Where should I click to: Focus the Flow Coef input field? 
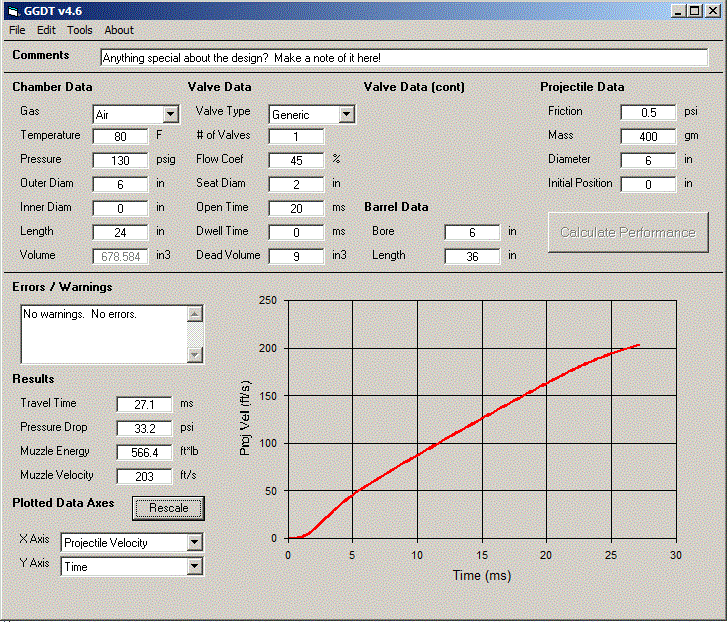point(295,160)
